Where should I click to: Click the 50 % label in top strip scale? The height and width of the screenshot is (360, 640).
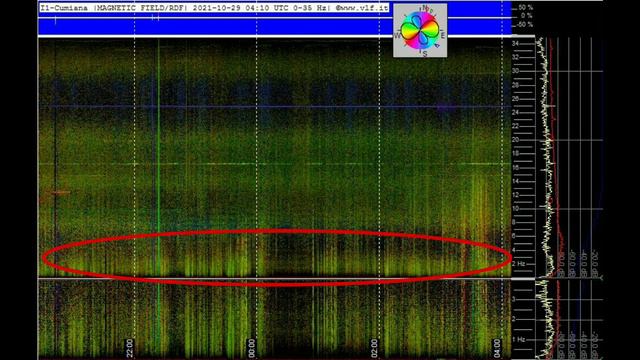526,8
